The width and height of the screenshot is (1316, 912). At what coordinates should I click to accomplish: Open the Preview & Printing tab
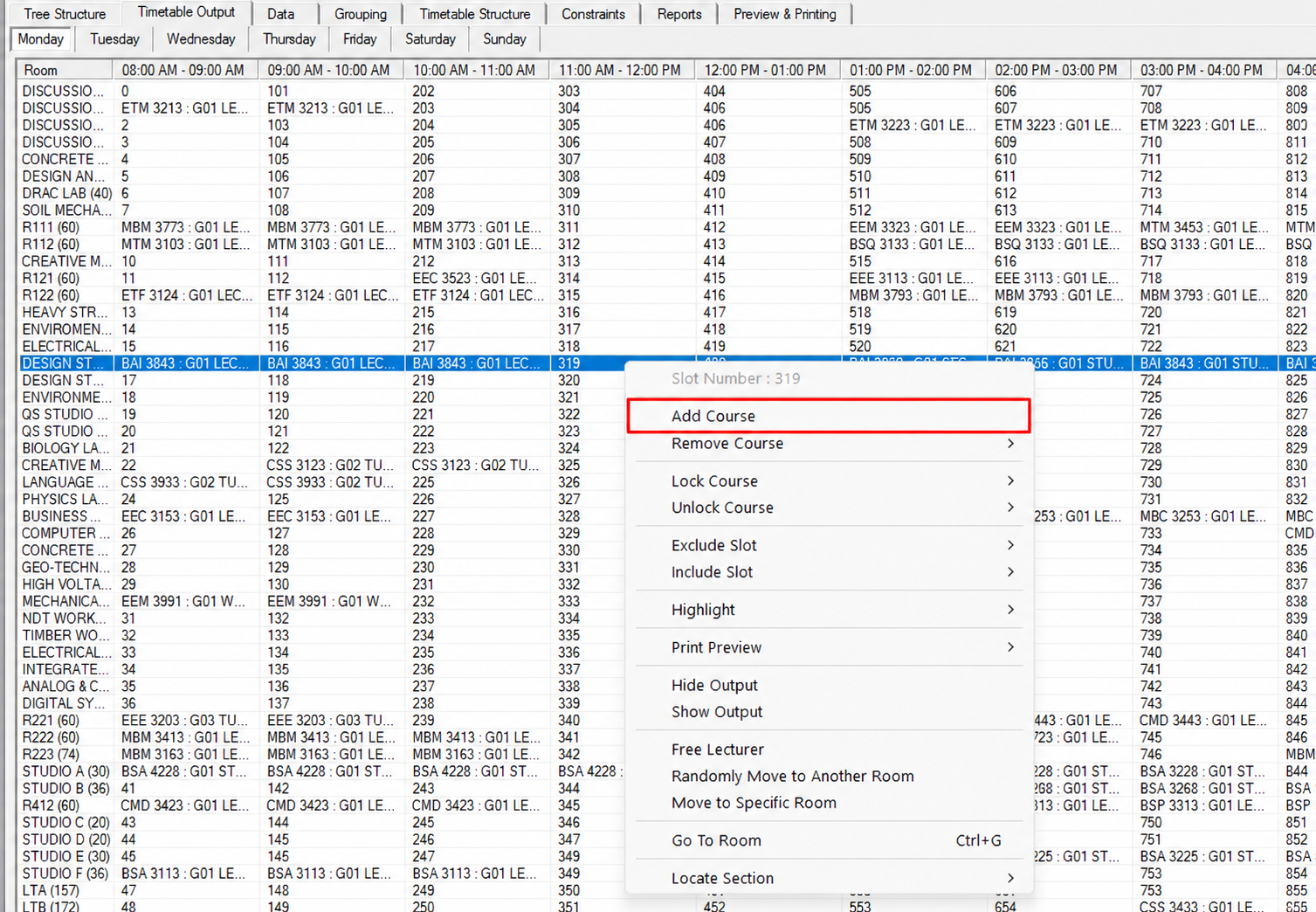(x=785, y=14)
